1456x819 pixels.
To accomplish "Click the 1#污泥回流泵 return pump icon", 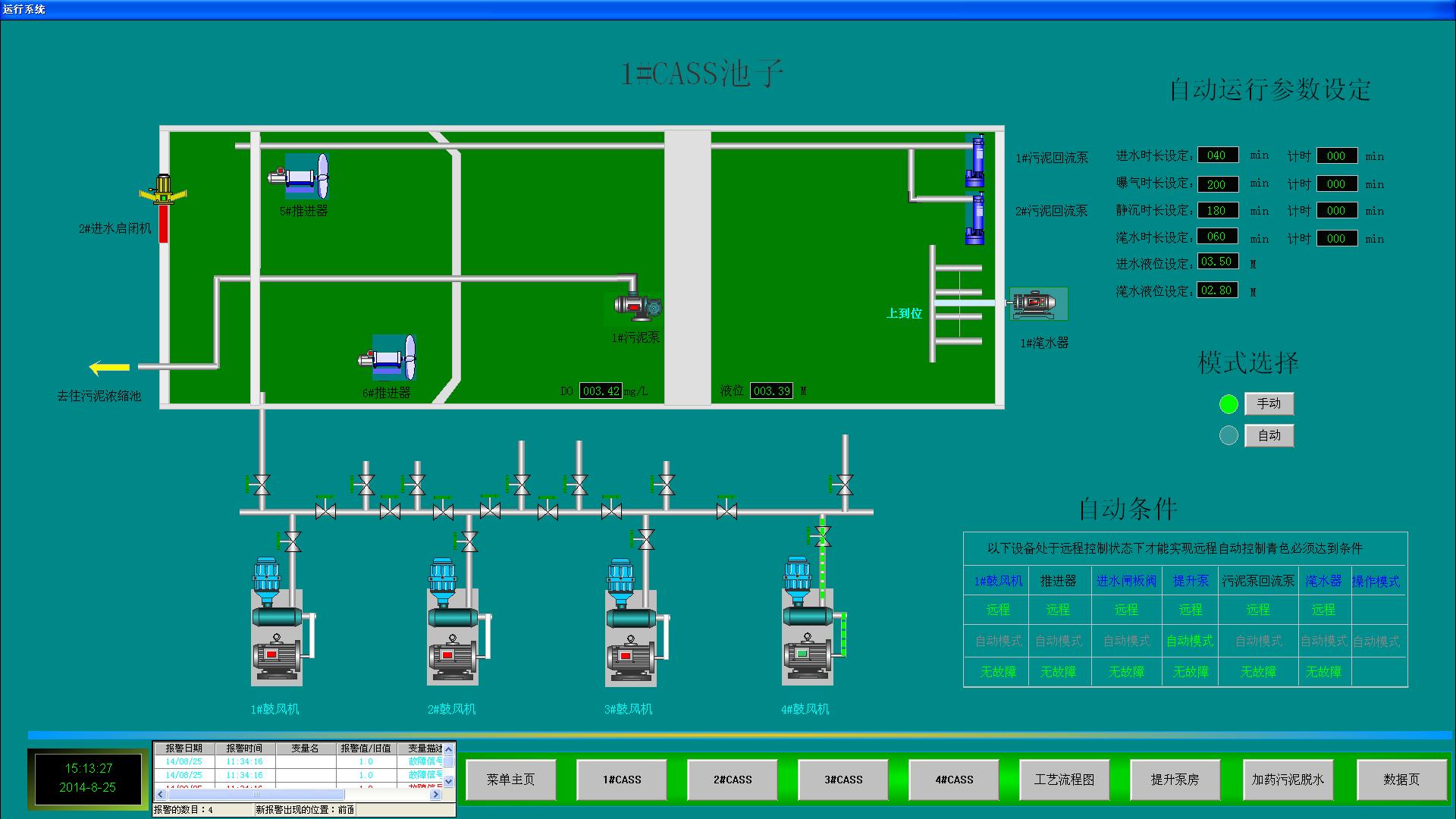I will (x=974, y=161).
